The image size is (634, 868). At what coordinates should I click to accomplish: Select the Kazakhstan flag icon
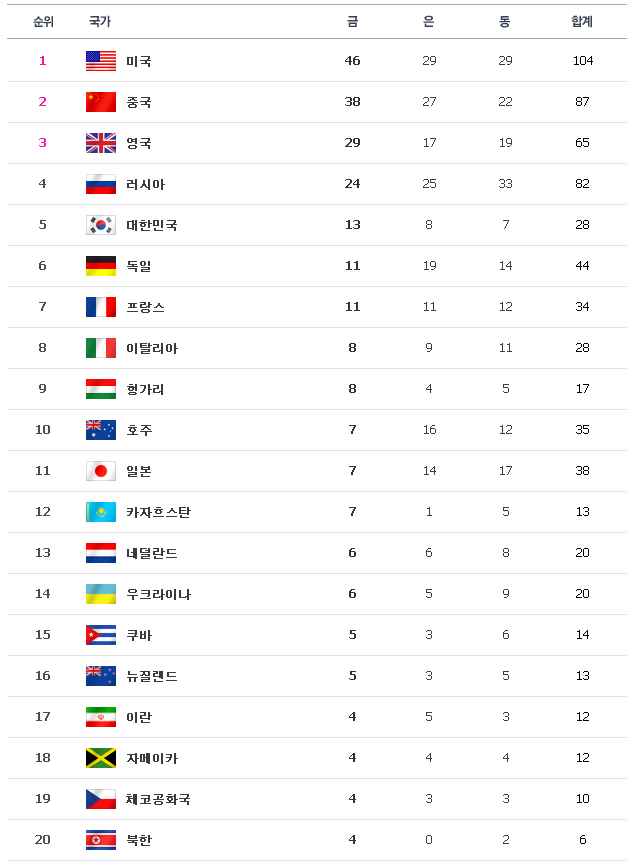click(101, 512)
